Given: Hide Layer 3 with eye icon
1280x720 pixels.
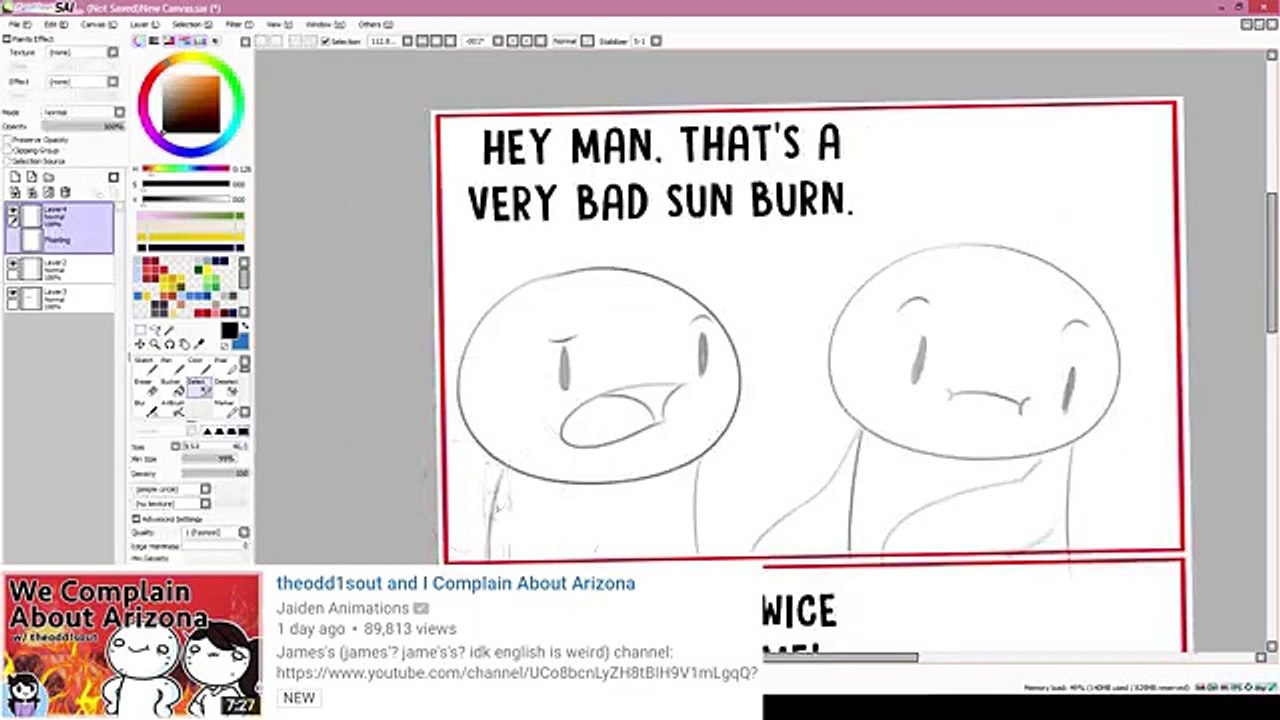Looking at the screenshot, I should (x=13, y=293).
